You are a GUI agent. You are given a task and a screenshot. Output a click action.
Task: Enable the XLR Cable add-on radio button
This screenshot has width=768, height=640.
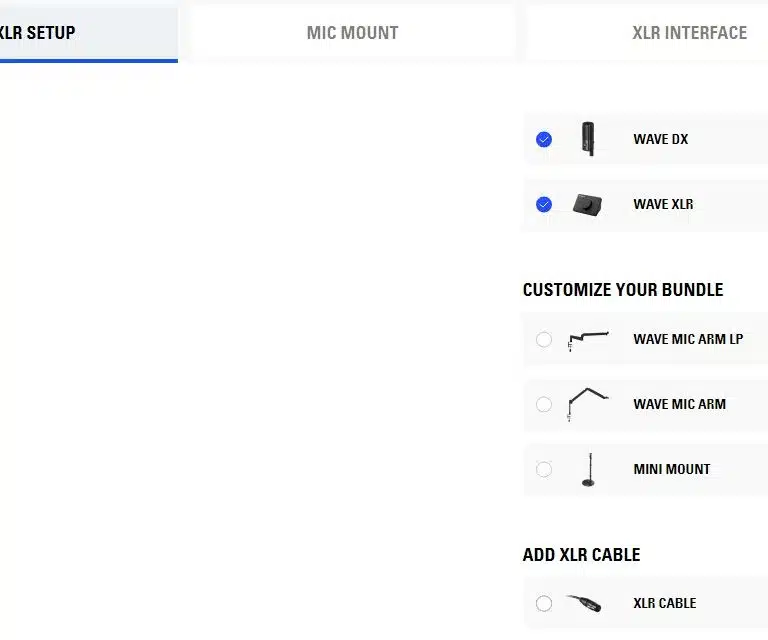[544, 603]
